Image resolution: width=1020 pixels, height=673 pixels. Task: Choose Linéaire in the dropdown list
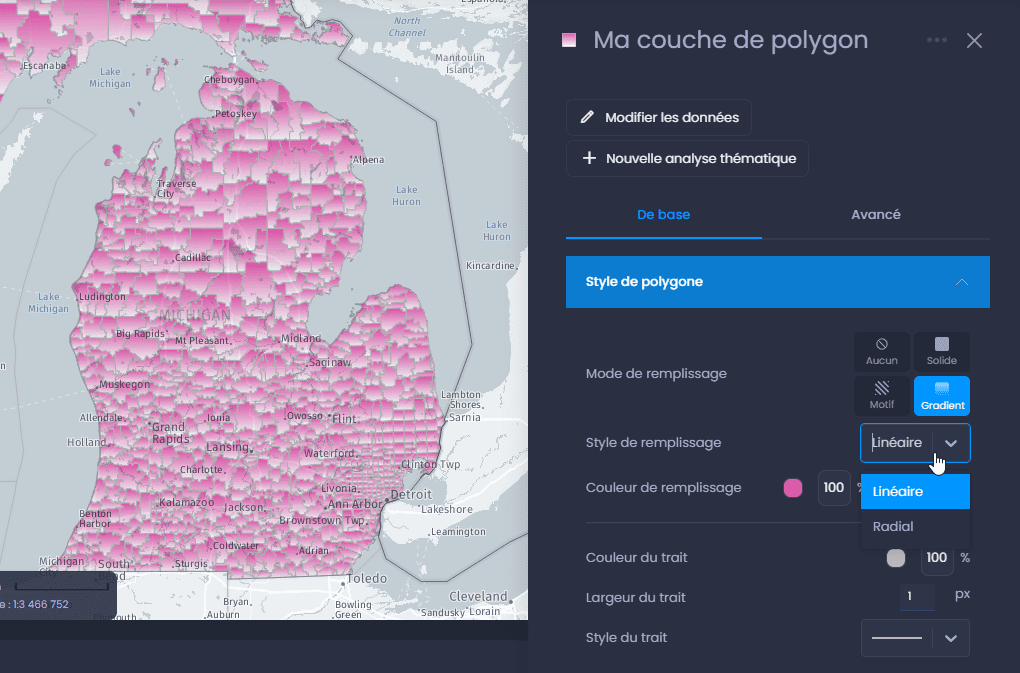tap(915, 492)
